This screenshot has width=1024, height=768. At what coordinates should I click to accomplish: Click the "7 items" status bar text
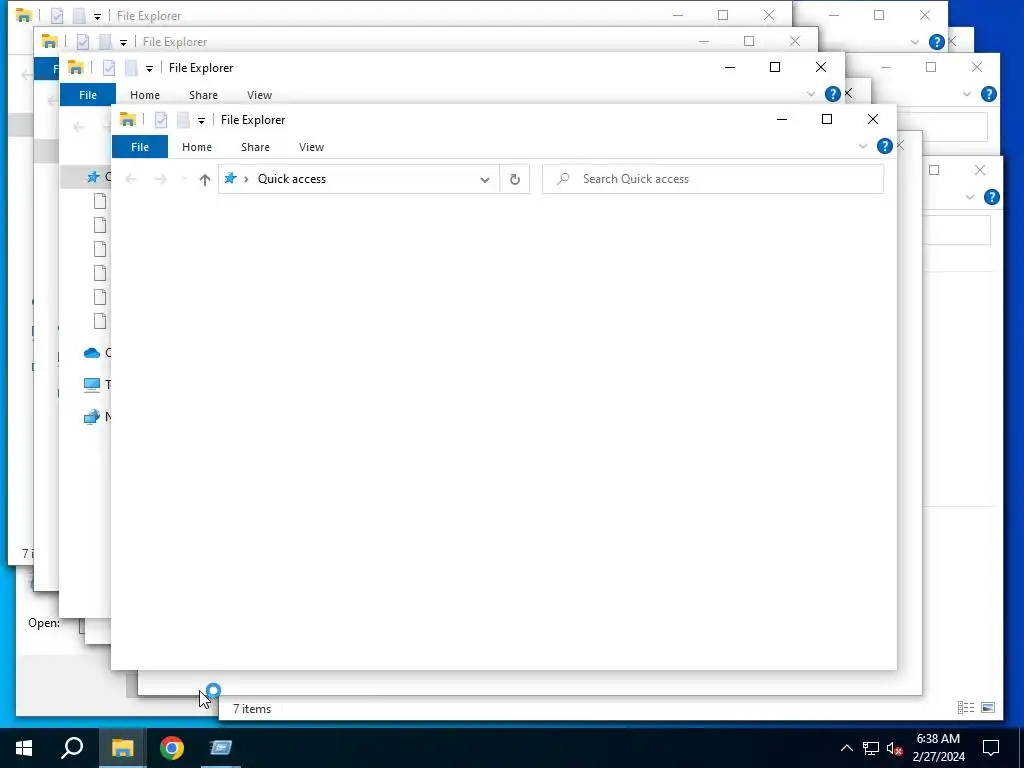[252, 709]
